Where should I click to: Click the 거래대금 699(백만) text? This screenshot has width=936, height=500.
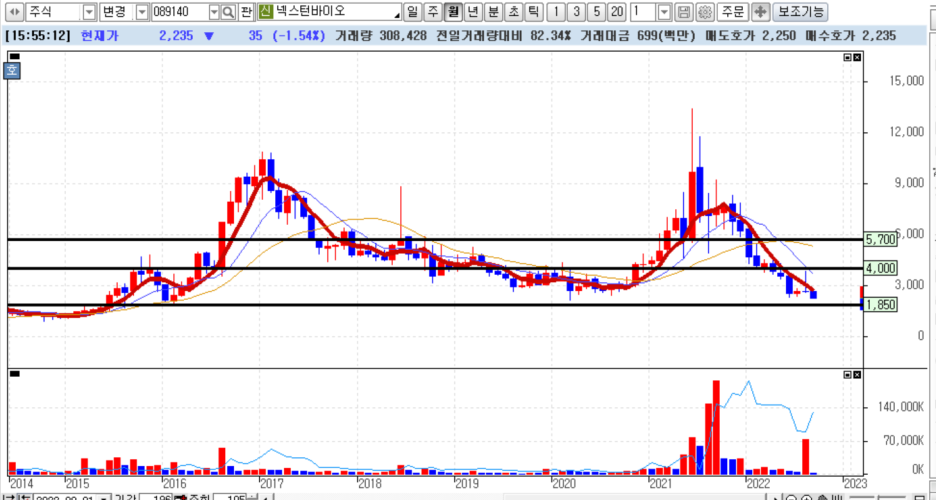(x=638, y=36)
